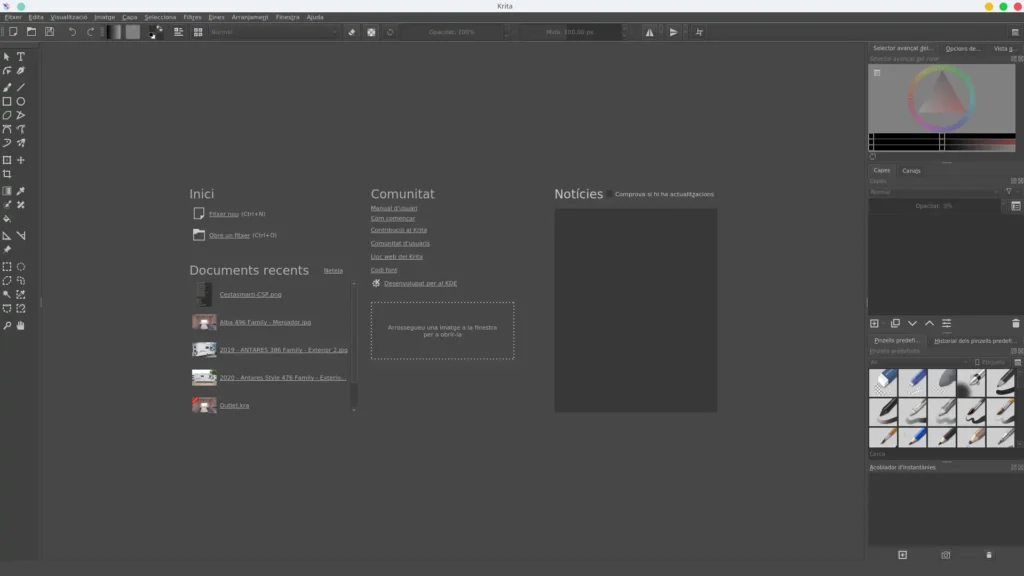Move layer down with the down chevron
The image size is (1024, 576).
click(x=912, y=323)
